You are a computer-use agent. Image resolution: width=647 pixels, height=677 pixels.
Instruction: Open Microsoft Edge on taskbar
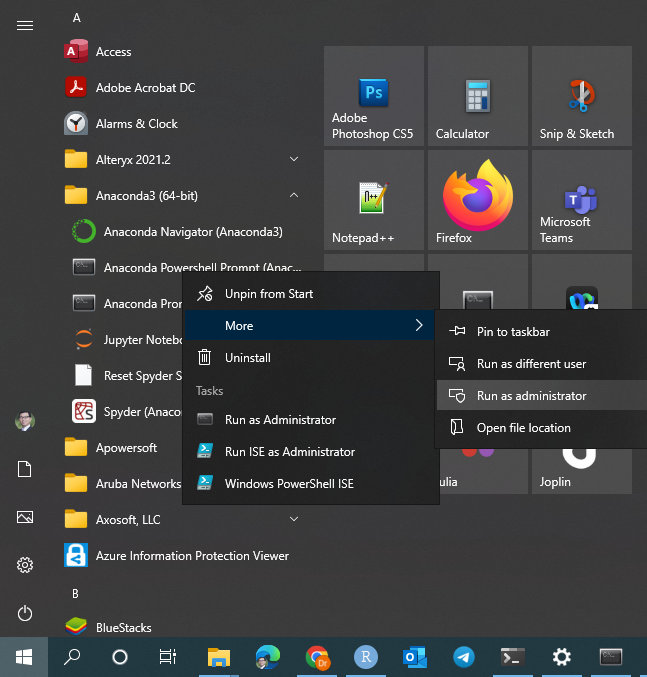(x=268, y=657)
